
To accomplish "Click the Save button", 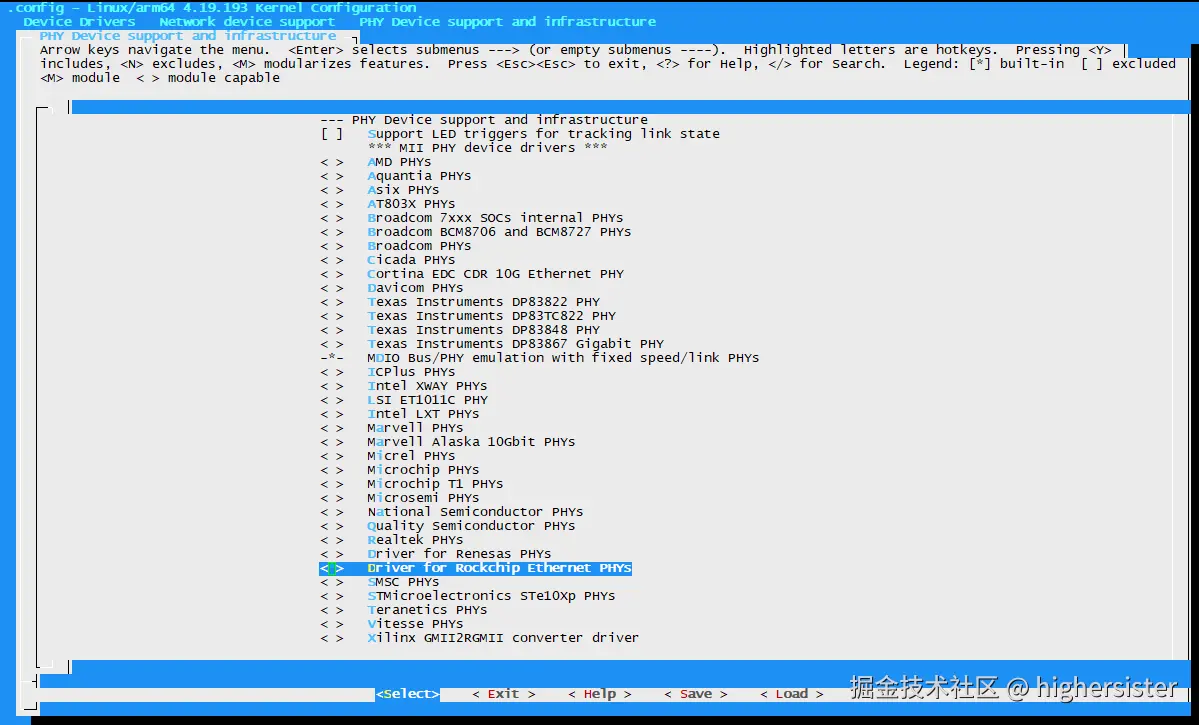I will (695, 694).
